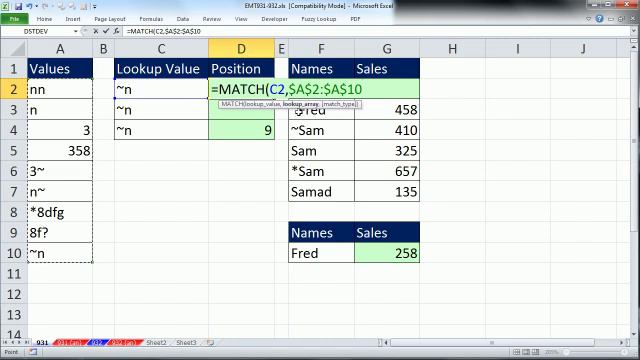The width and height of the screenshot is (640, 360).
Task: Open the Excel application icon menu
Action: 5,7
